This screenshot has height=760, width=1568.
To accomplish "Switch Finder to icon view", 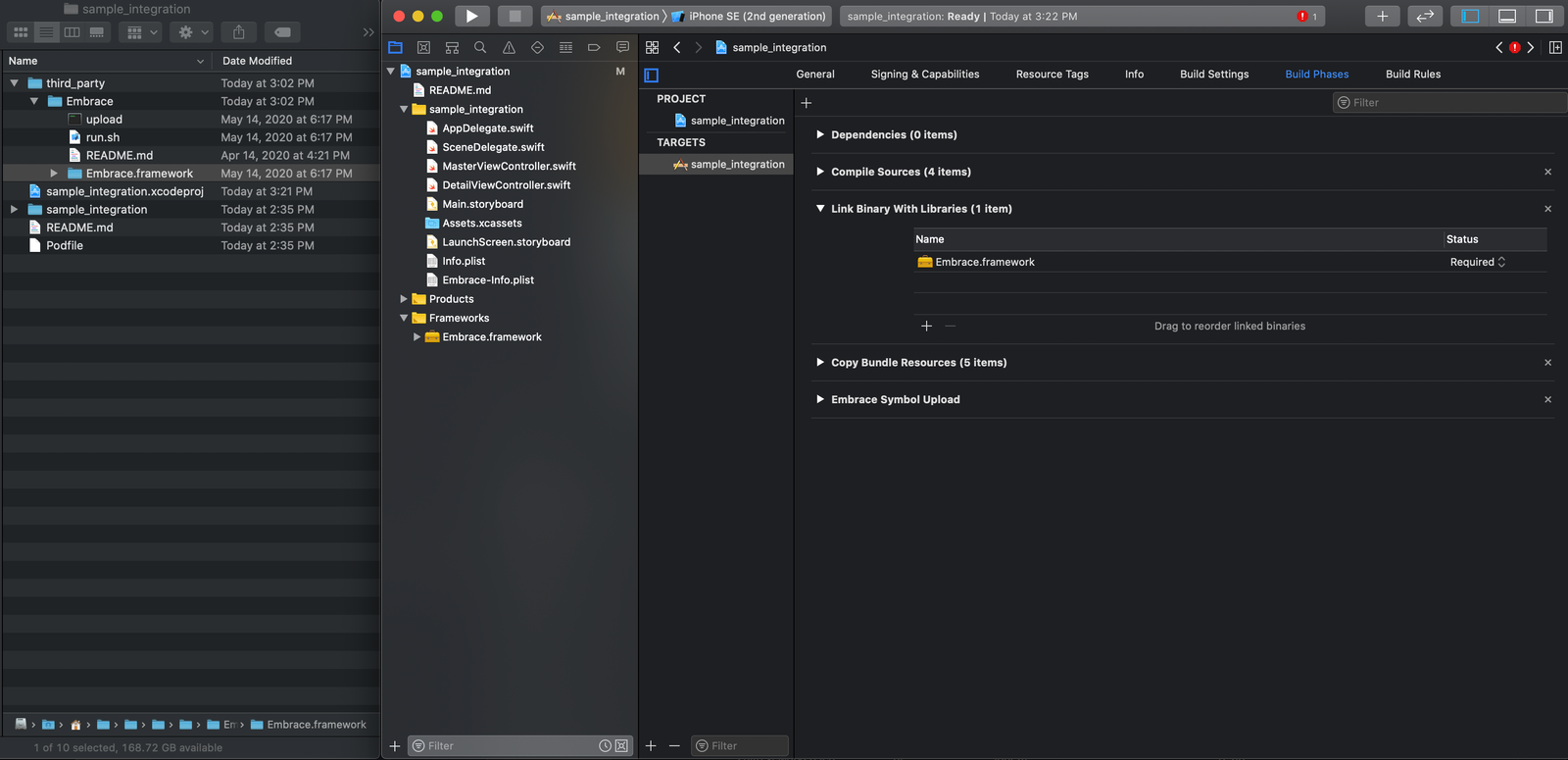I will pos(21,32).
